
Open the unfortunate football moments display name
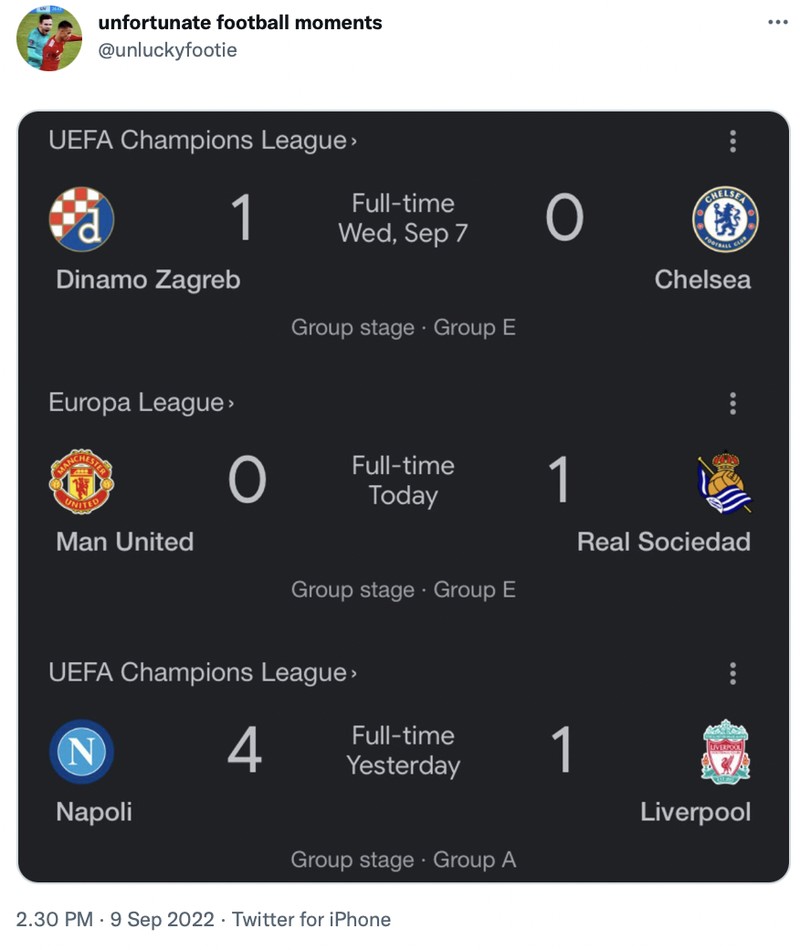click(x=240, y=22)
